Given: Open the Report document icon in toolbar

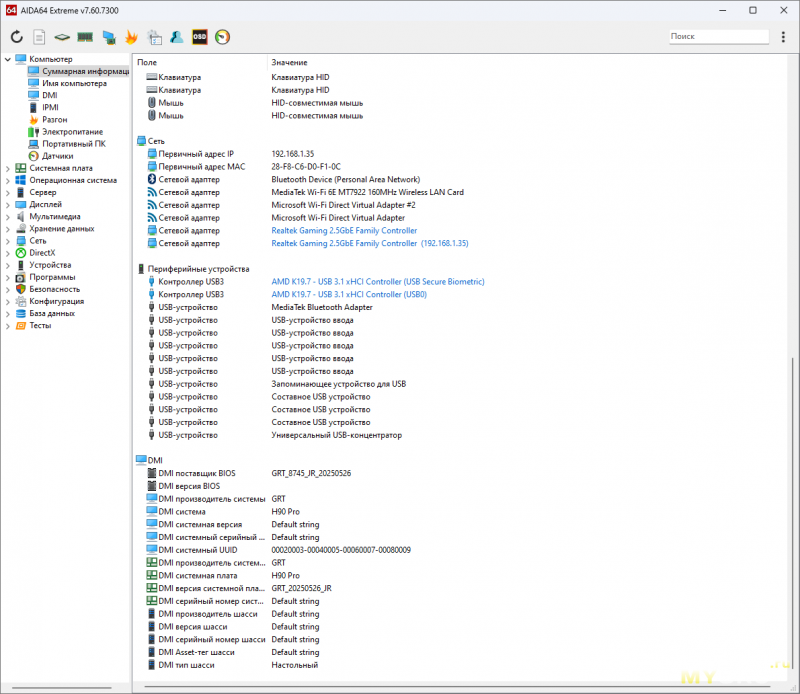Looking at the screenshot, I should 39,37.
